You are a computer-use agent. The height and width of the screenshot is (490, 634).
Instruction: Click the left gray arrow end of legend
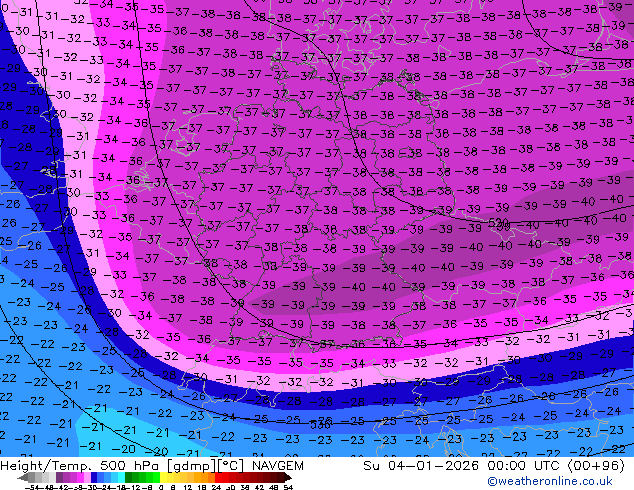23,478
